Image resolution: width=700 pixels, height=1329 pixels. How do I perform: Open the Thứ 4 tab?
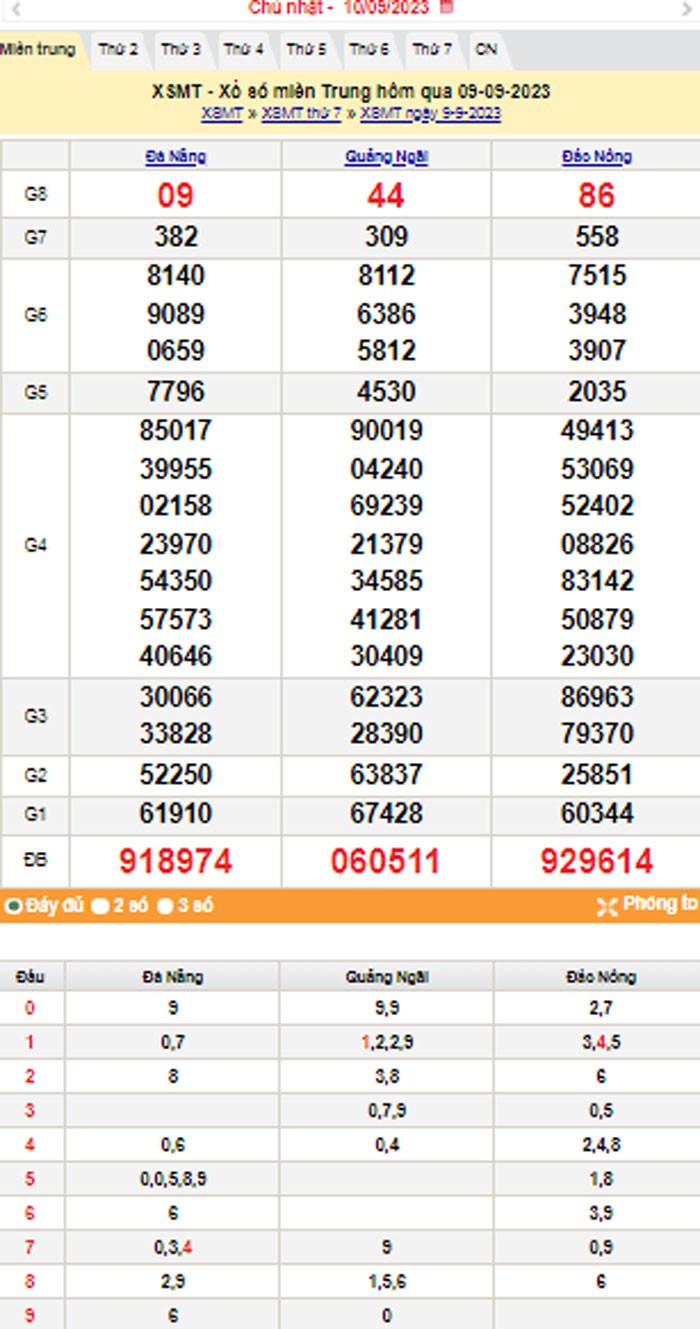click(243, 49)
